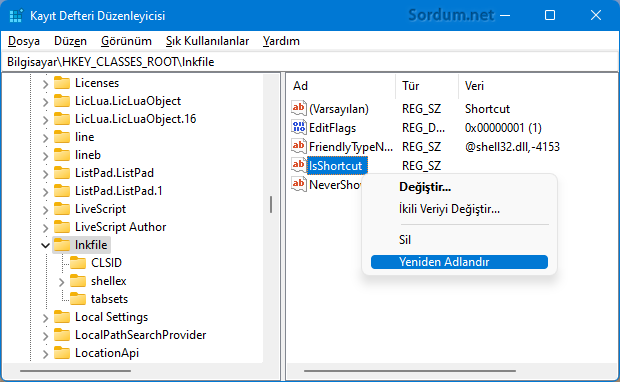Viewport: 620px width, 382px height.
Task: Expand the LicLua.LicLuaObject key
Action: pyautogui.click(x=45, y=102)
